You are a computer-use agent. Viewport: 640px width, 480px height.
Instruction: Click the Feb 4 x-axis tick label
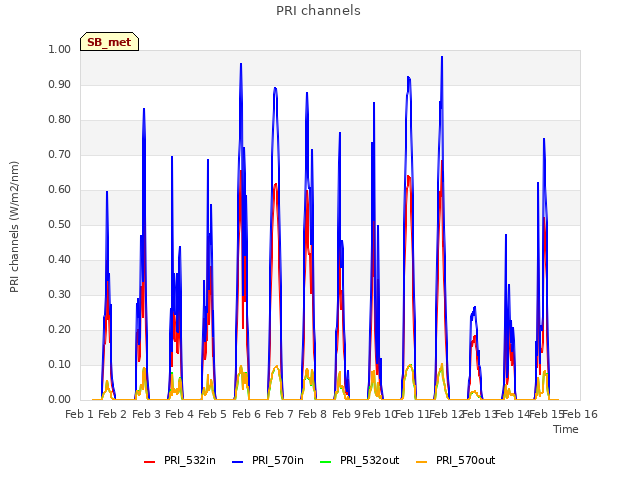tap(179, 414)
